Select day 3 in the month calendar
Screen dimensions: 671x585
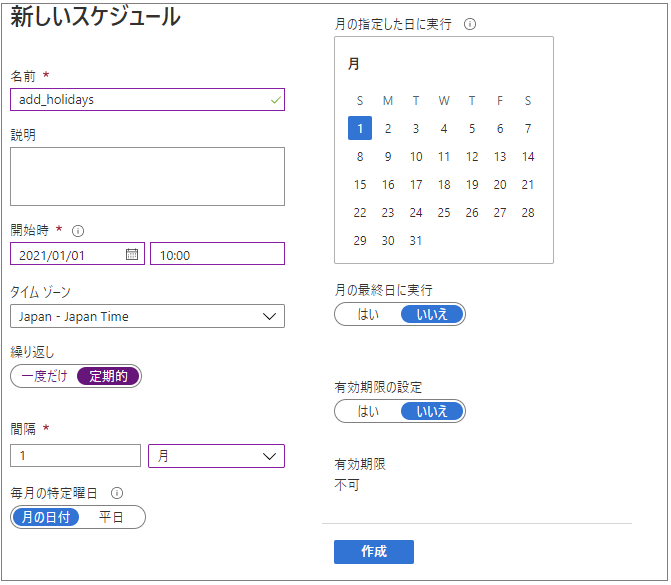(416, 128)
